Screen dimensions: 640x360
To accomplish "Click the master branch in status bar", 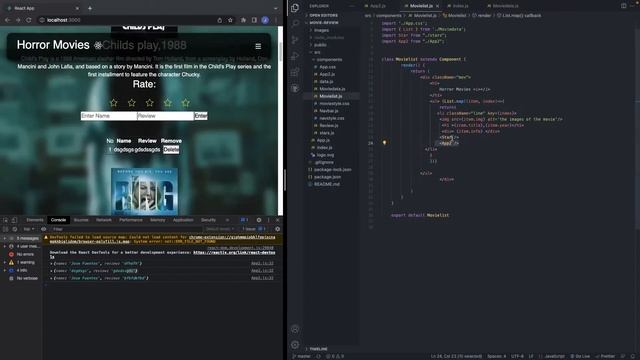I will 302,356.
